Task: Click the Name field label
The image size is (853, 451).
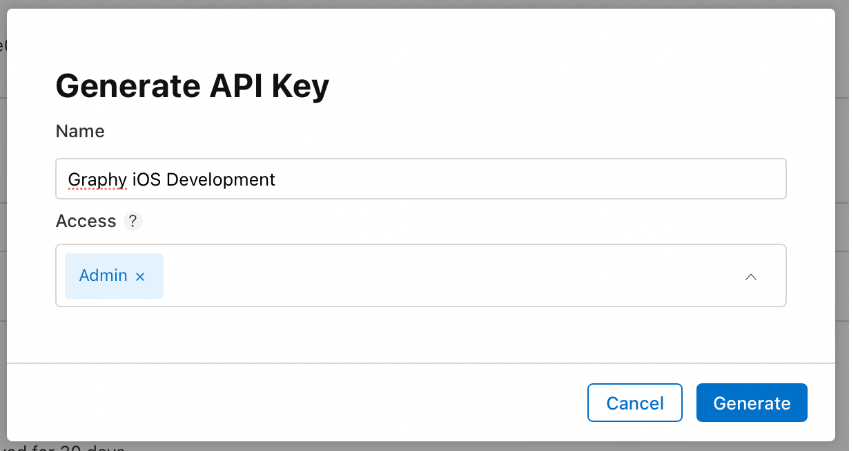Action: click(80, 131)
